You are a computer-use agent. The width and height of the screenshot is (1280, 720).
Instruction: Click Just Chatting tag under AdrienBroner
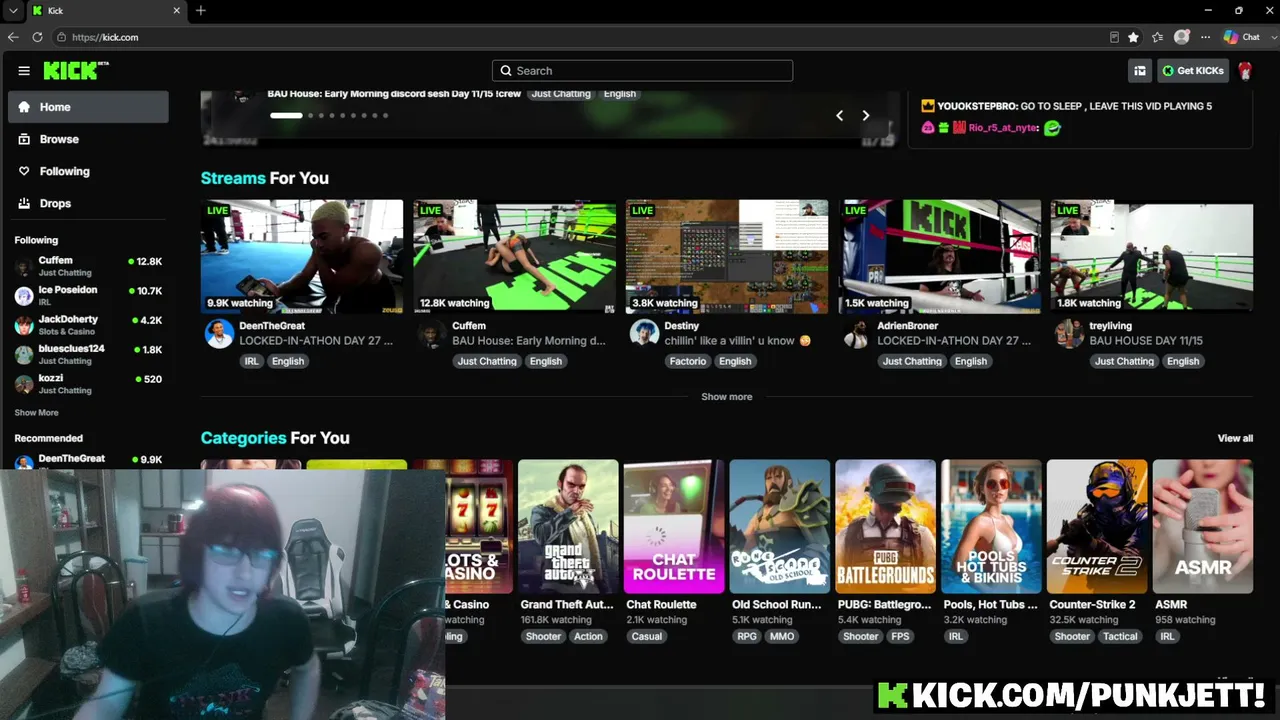pyautogui.click(x=912, y=361)
